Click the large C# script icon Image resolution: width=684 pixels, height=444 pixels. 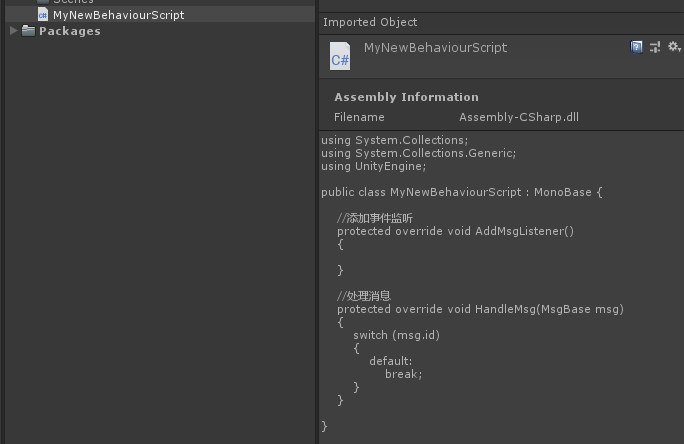pyautogui.click(x=340, y=56)
